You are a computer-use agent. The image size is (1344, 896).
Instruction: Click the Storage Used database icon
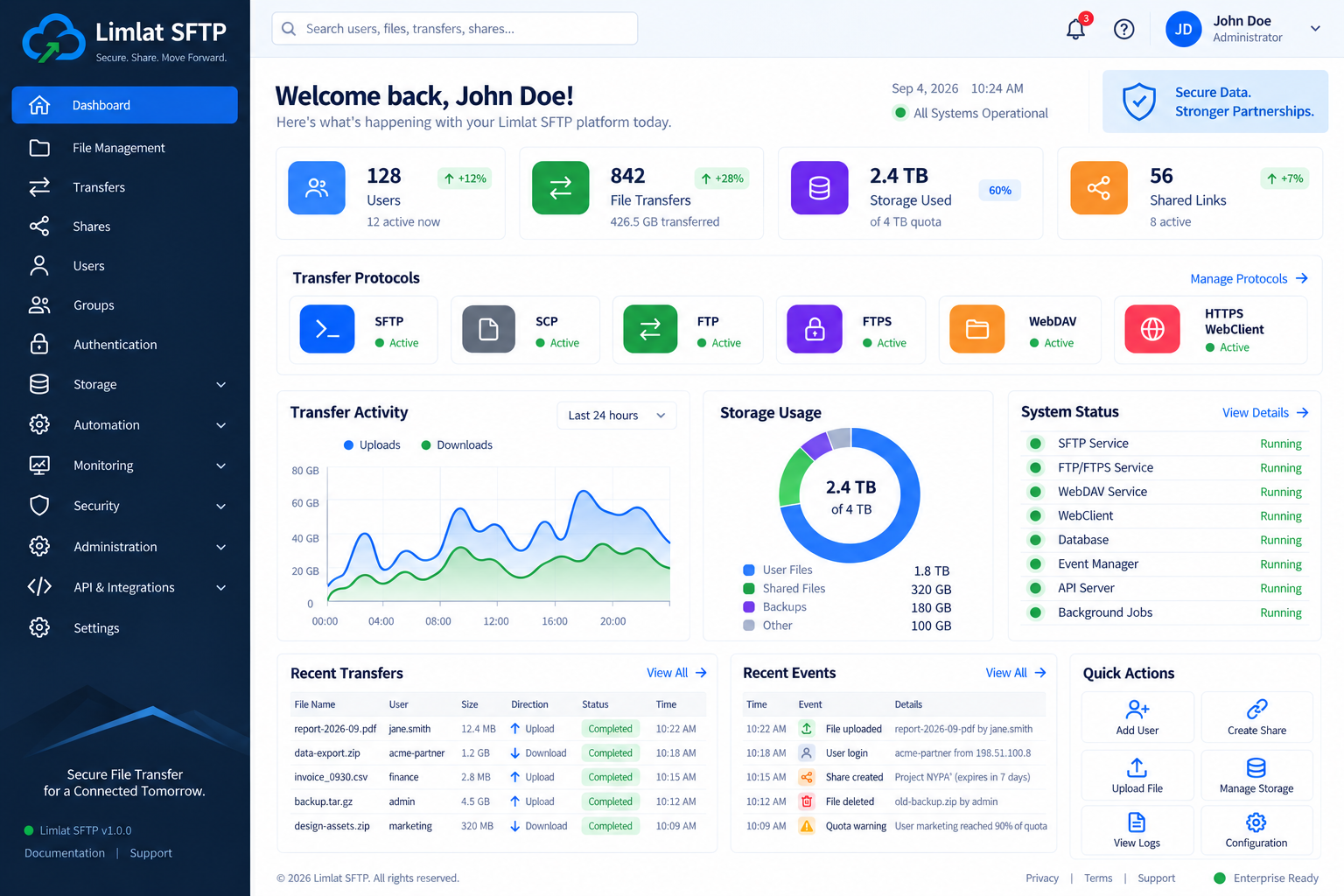(820, 188)
